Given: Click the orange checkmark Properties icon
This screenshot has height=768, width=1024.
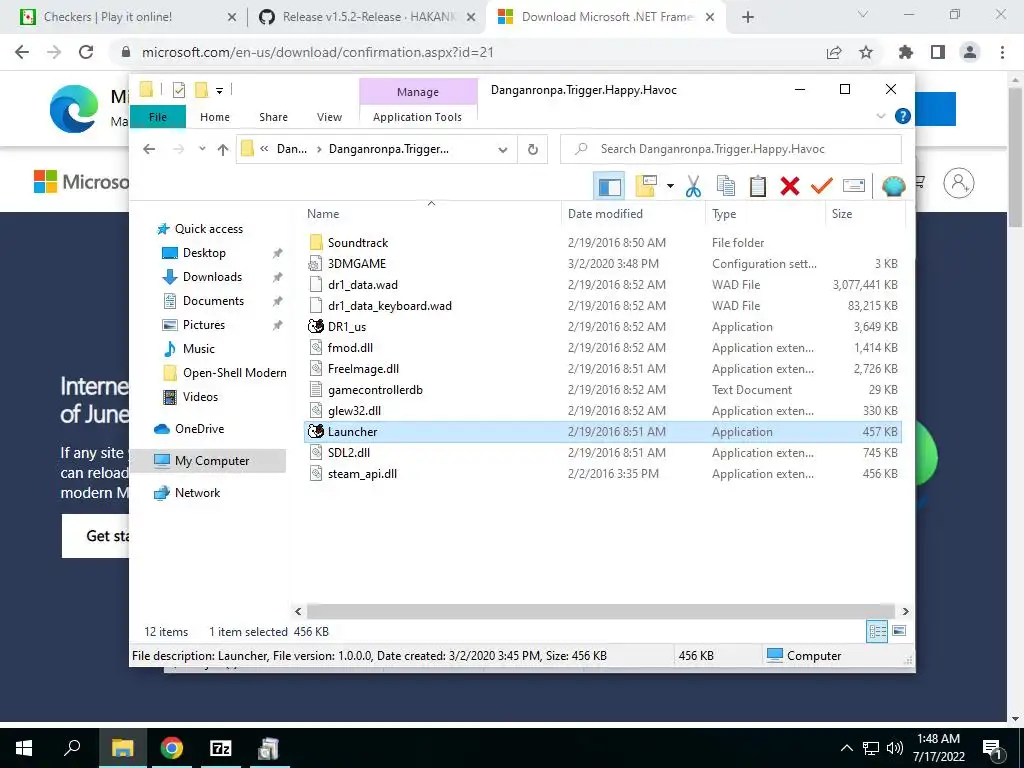Looking at the screenshot, I should (x=822, y=187).
